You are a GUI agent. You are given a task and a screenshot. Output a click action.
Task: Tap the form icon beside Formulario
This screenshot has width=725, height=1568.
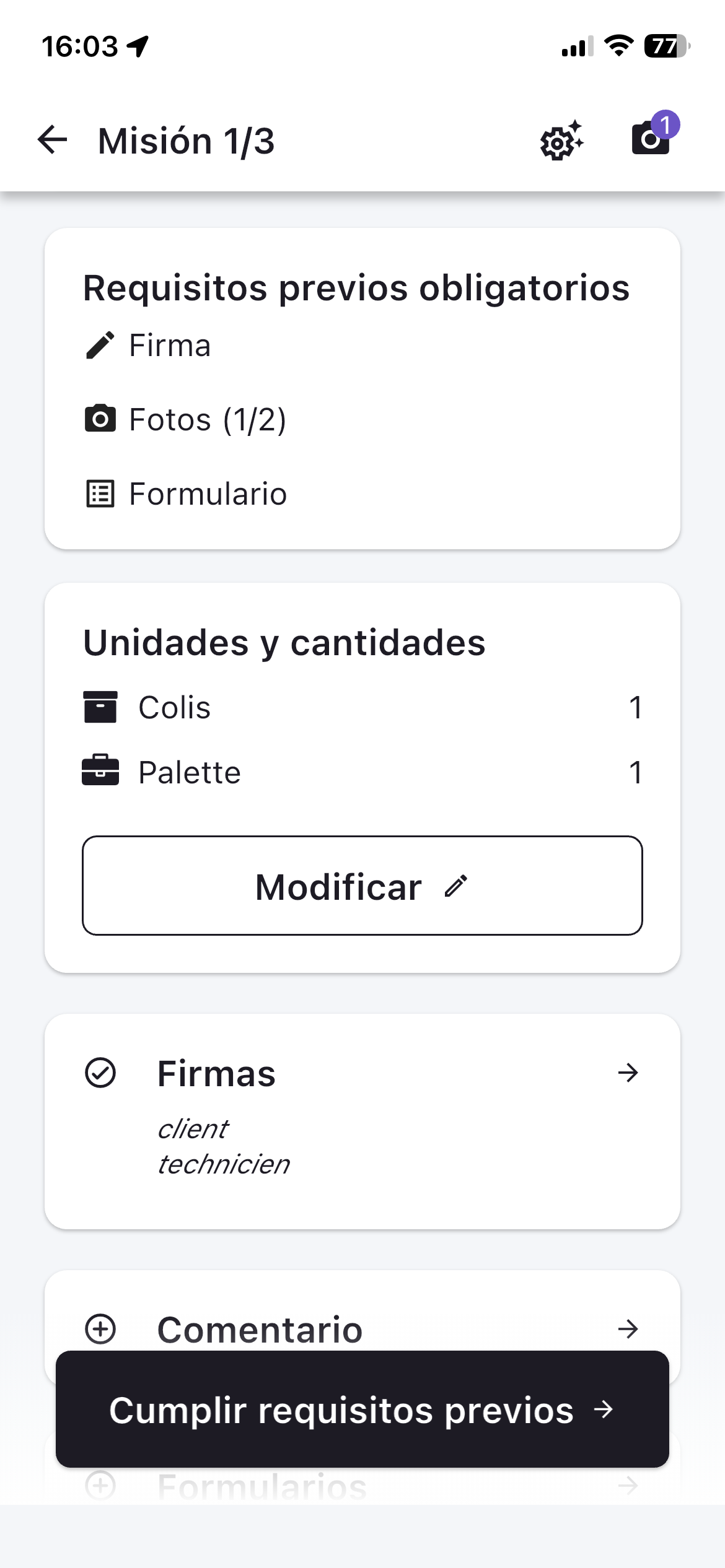click(100, 494)
